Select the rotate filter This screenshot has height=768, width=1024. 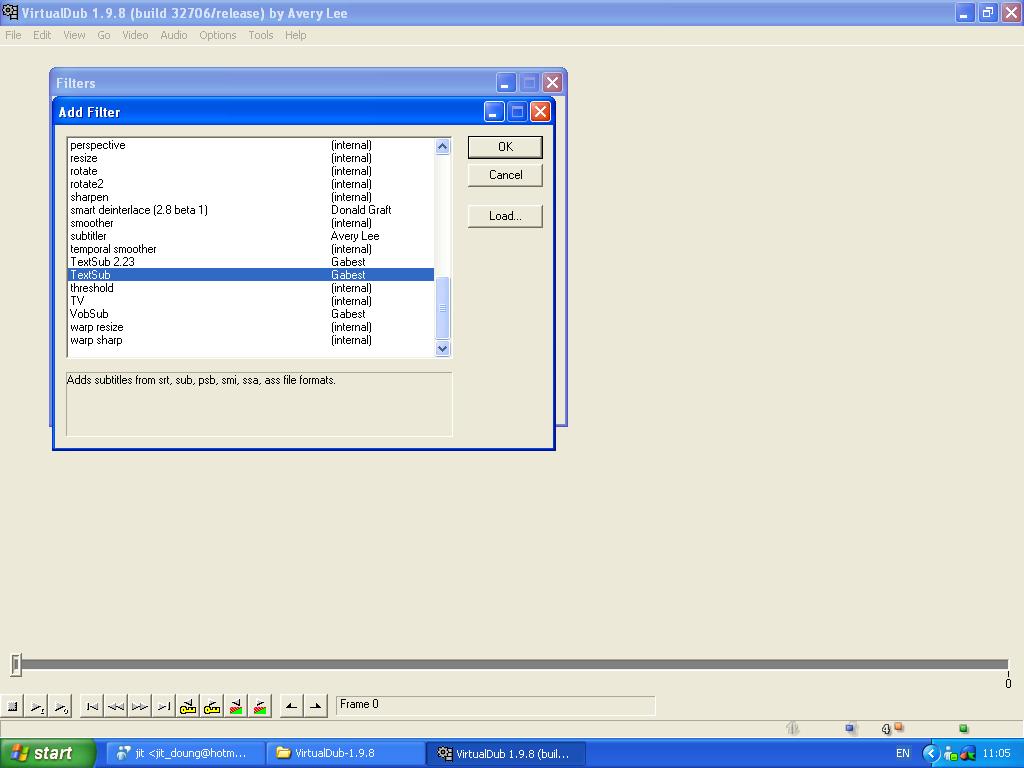251,171
